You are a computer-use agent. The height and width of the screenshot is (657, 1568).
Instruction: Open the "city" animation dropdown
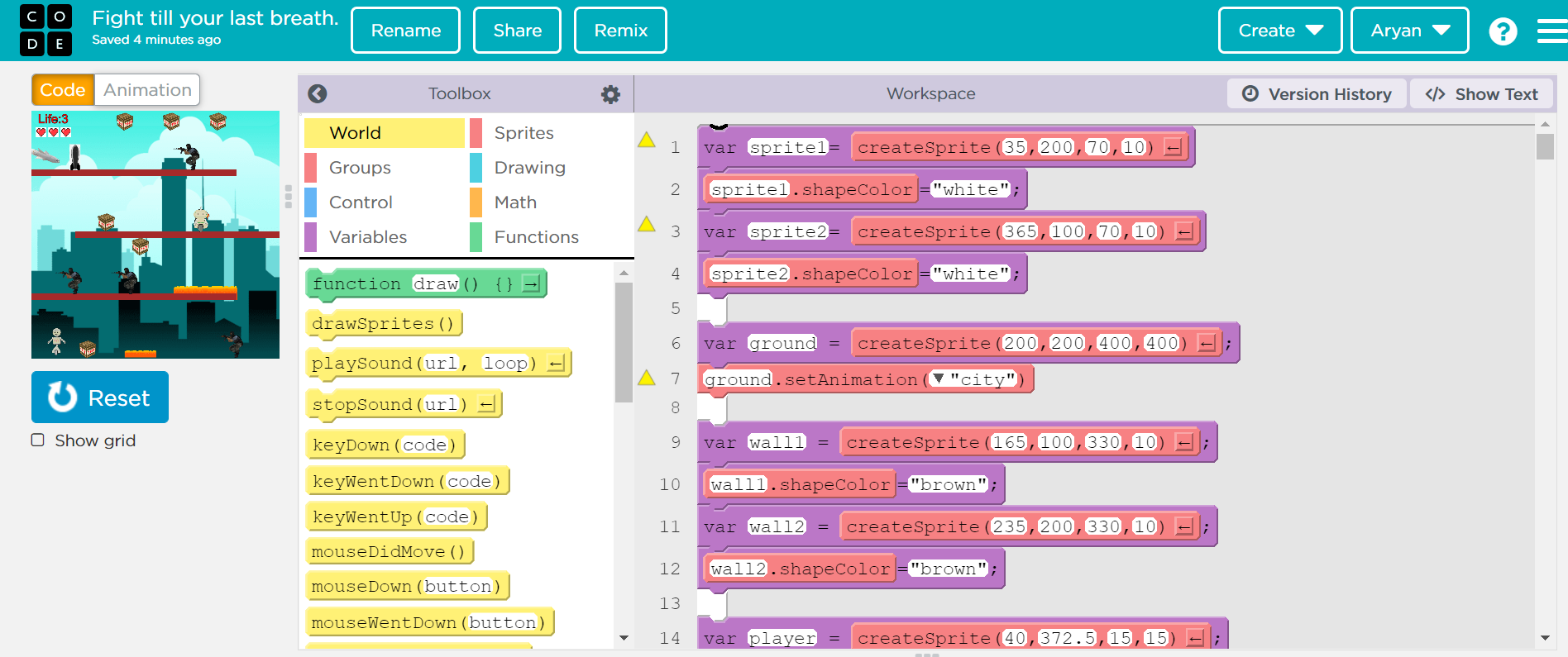(938, 379)
